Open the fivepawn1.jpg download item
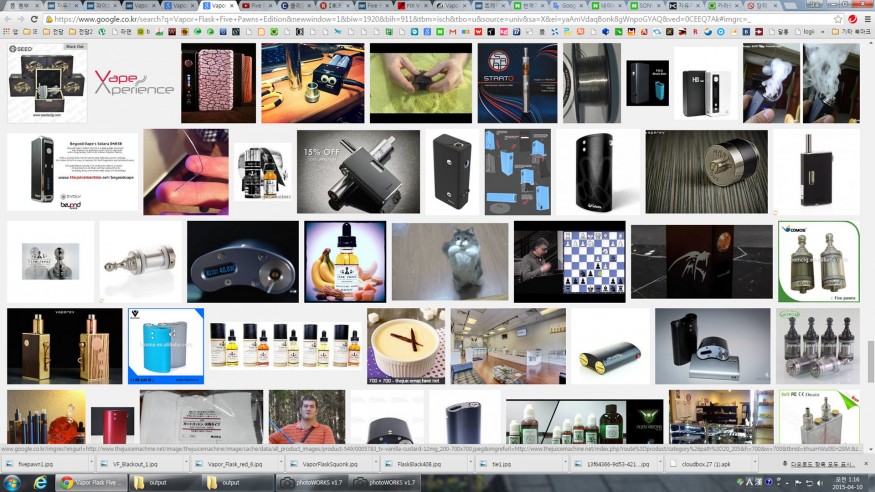 pyautogui.click(x=38, y=464)
